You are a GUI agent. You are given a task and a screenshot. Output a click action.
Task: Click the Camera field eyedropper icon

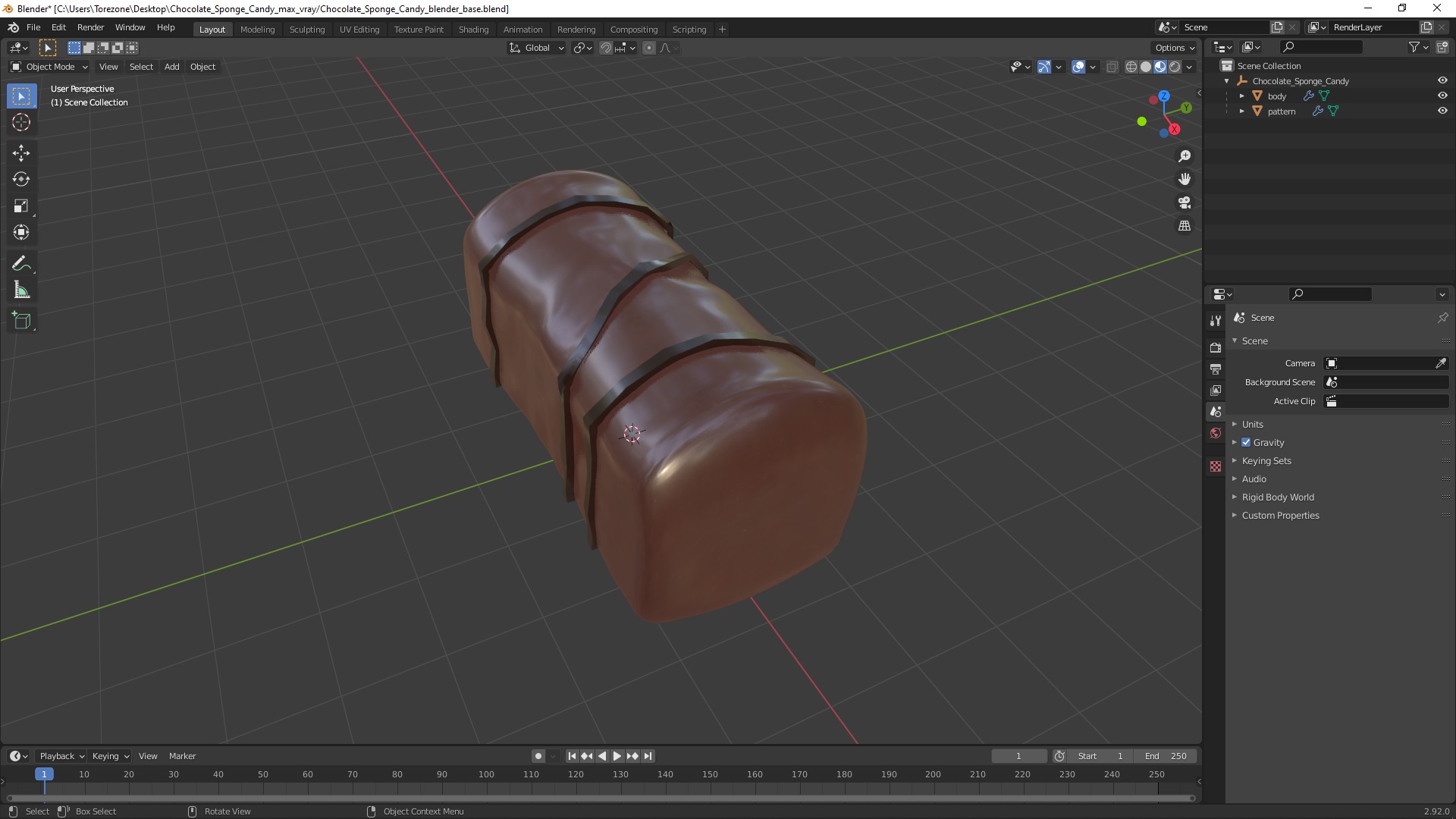[1441, 363]
